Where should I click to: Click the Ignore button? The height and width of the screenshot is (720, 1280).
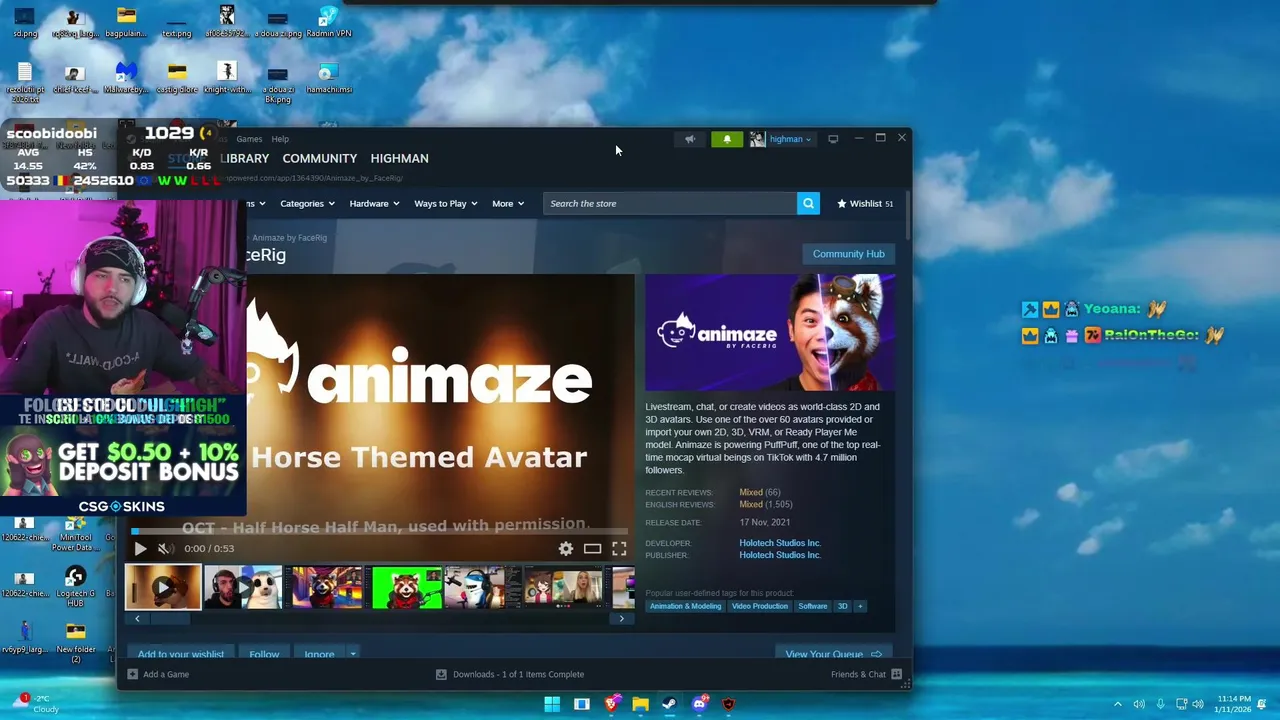pos(319,655)
